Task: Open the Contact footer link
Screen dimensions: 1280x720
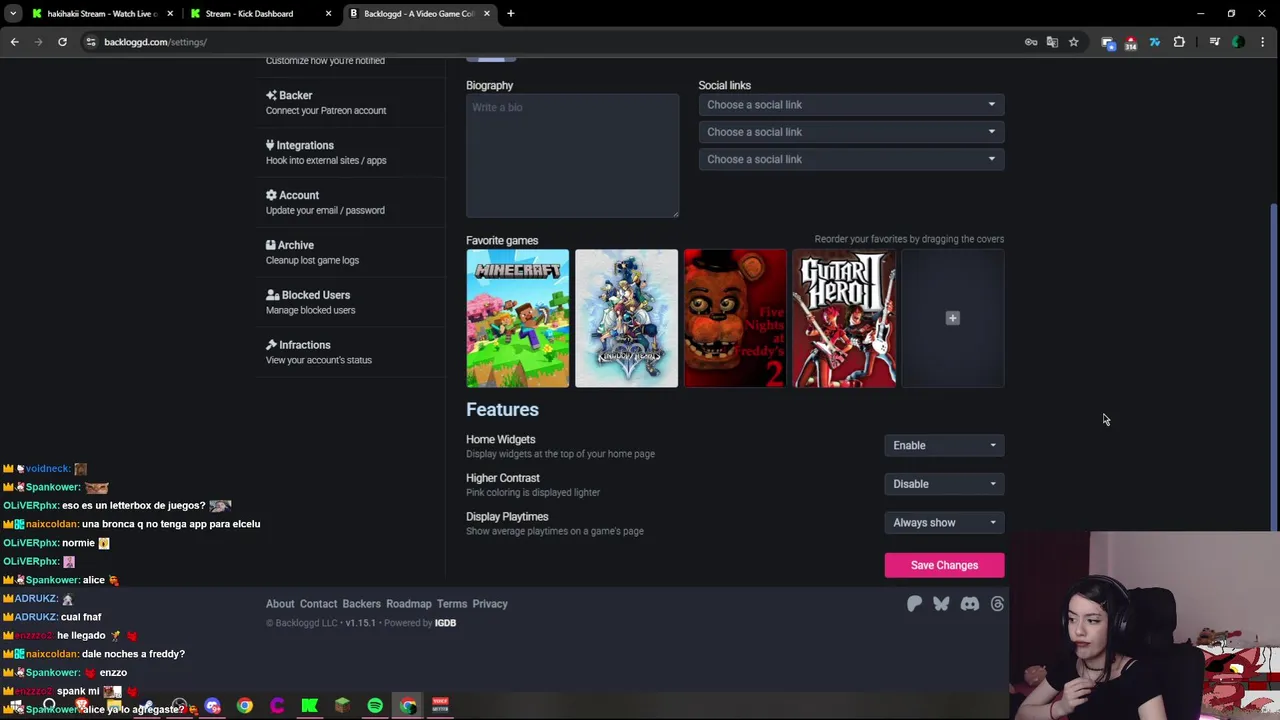Action: click(x=318, y=604)
